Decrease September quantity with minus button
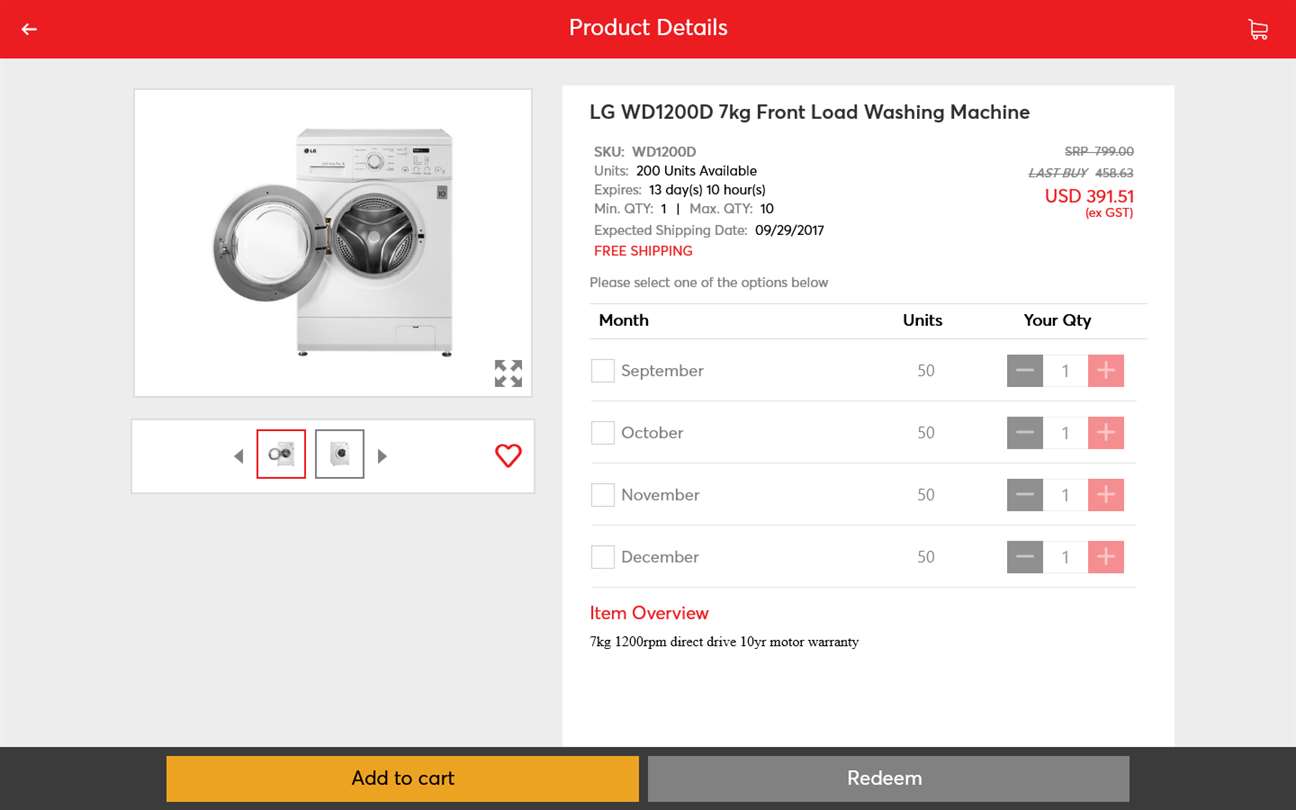Viewport: 1296px width, 810px height. 1025,371
